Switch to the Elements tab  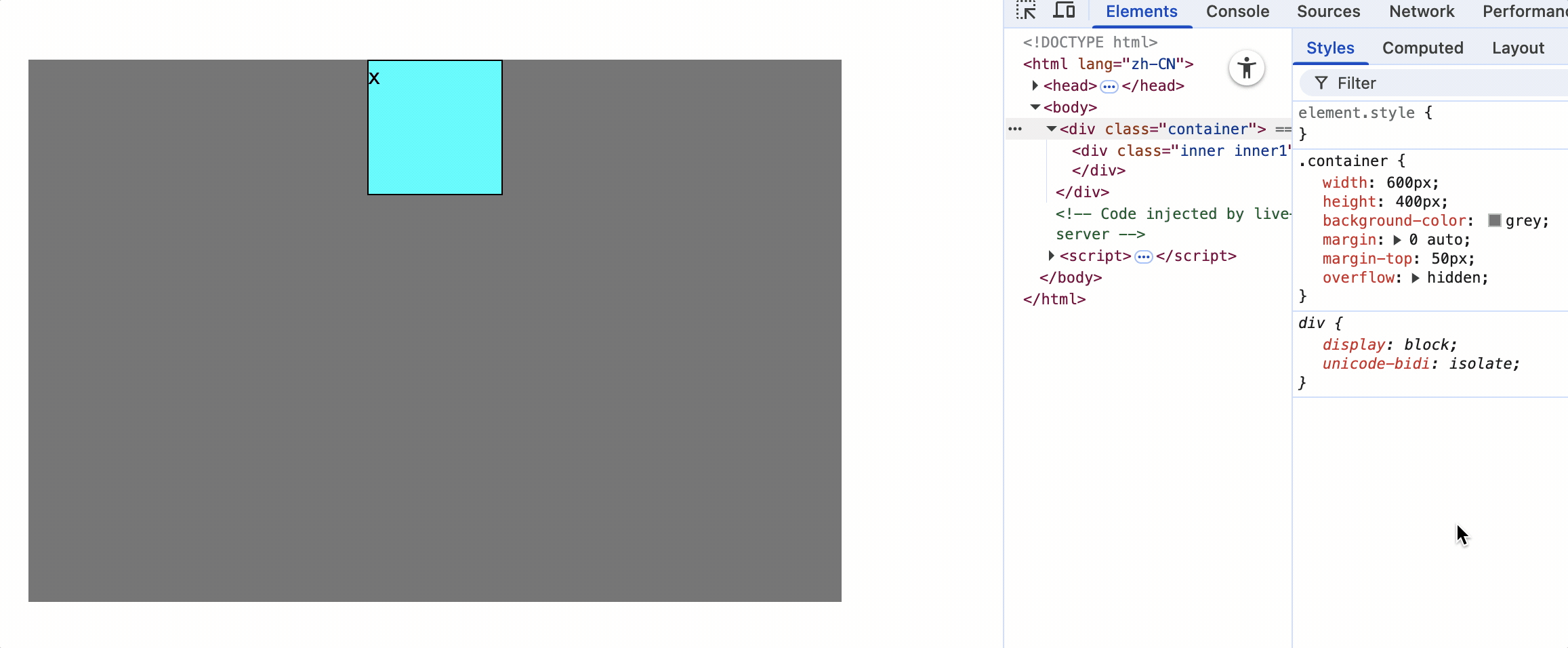click(x=1142, y=12)
